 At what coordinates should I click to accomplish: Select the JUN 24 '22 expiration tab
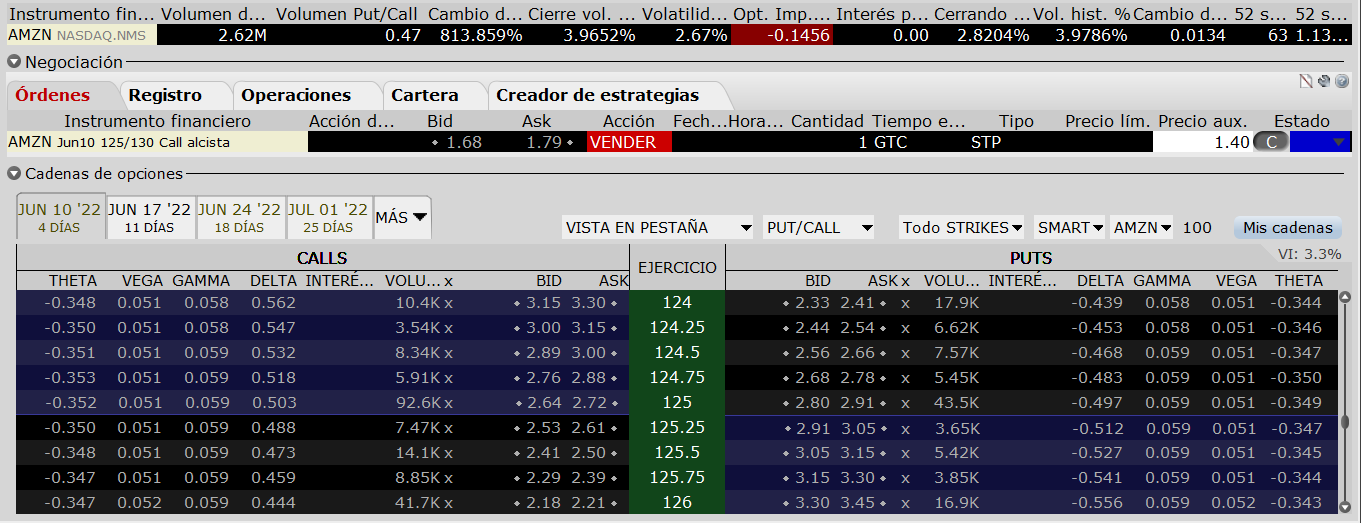point(240,217)
